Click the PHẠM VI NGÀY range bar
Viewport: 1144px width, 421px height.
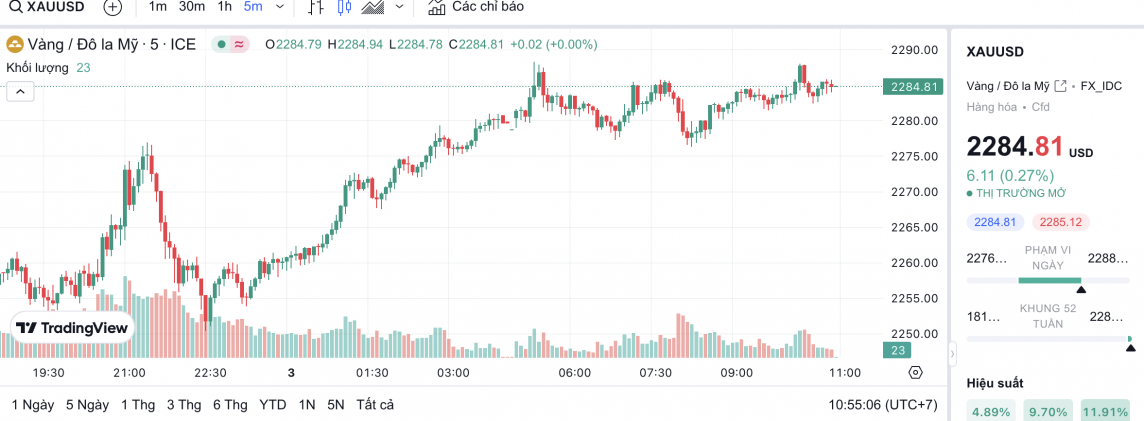[1049, 280]
